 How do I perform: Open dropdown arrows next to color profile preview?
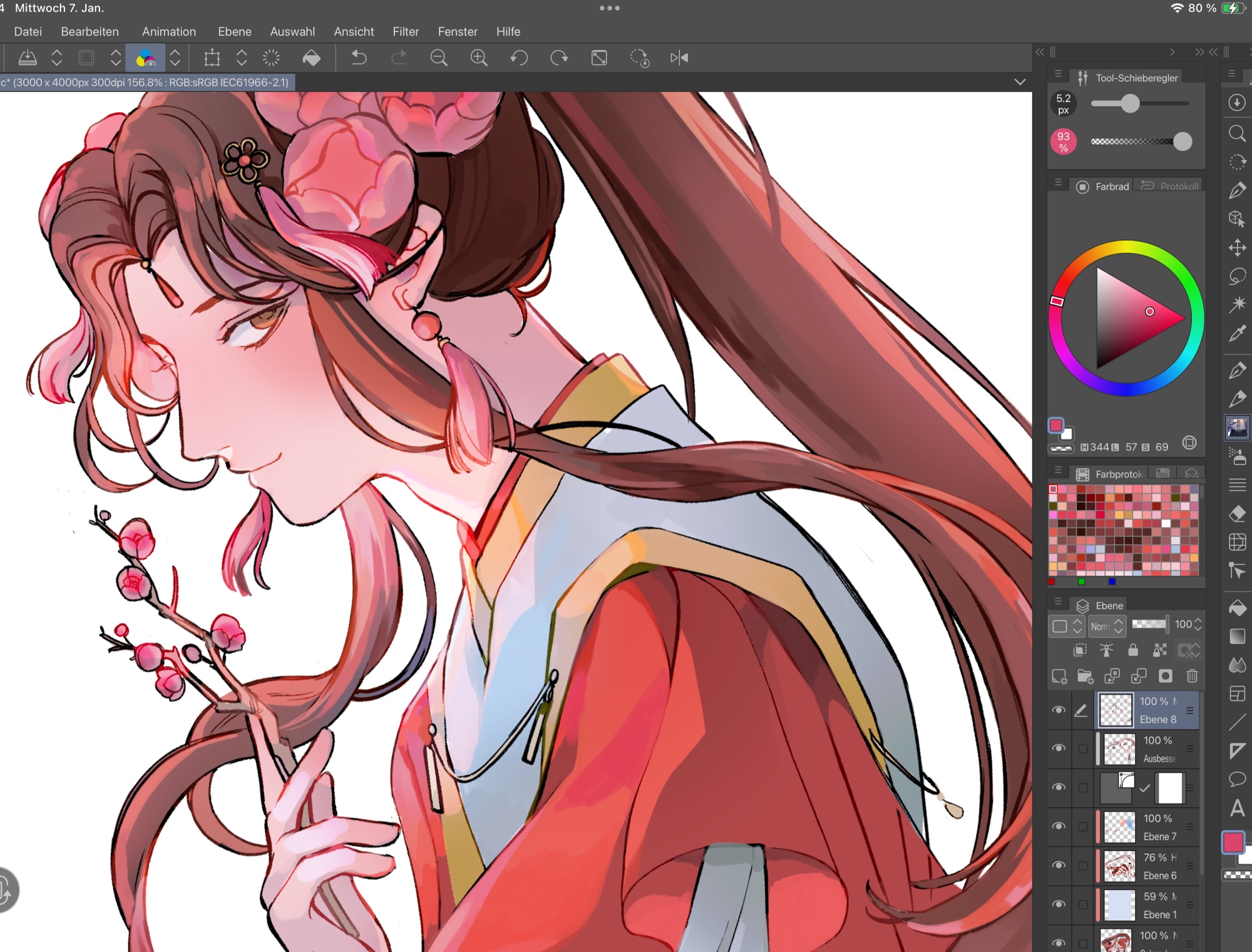pos(175,58)
